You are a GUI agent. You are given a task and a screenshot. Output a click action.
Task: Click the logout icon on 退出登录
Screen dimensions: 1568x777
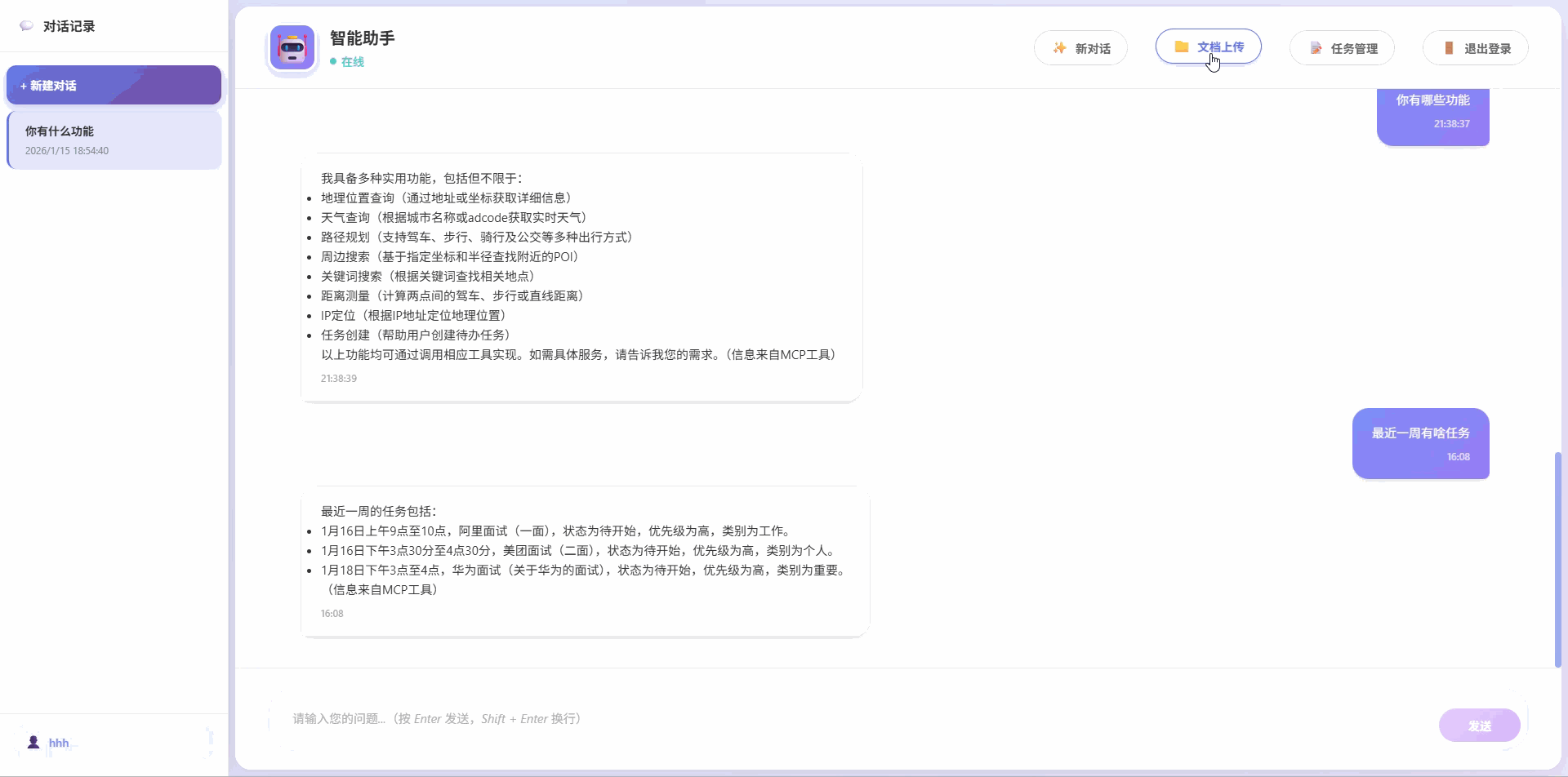[x=1449, y=47]
